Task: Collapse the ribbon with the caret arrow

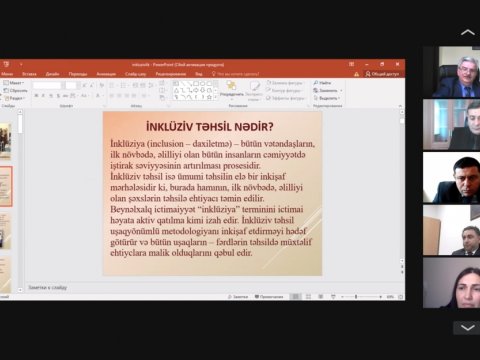Action: pyautogui.click(x=400, y=106)
